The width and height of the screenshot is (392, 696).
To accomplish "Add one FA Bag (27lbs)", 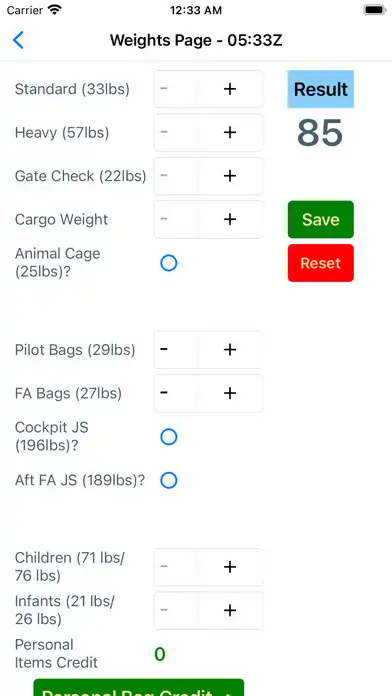I will tap(230, 393).
